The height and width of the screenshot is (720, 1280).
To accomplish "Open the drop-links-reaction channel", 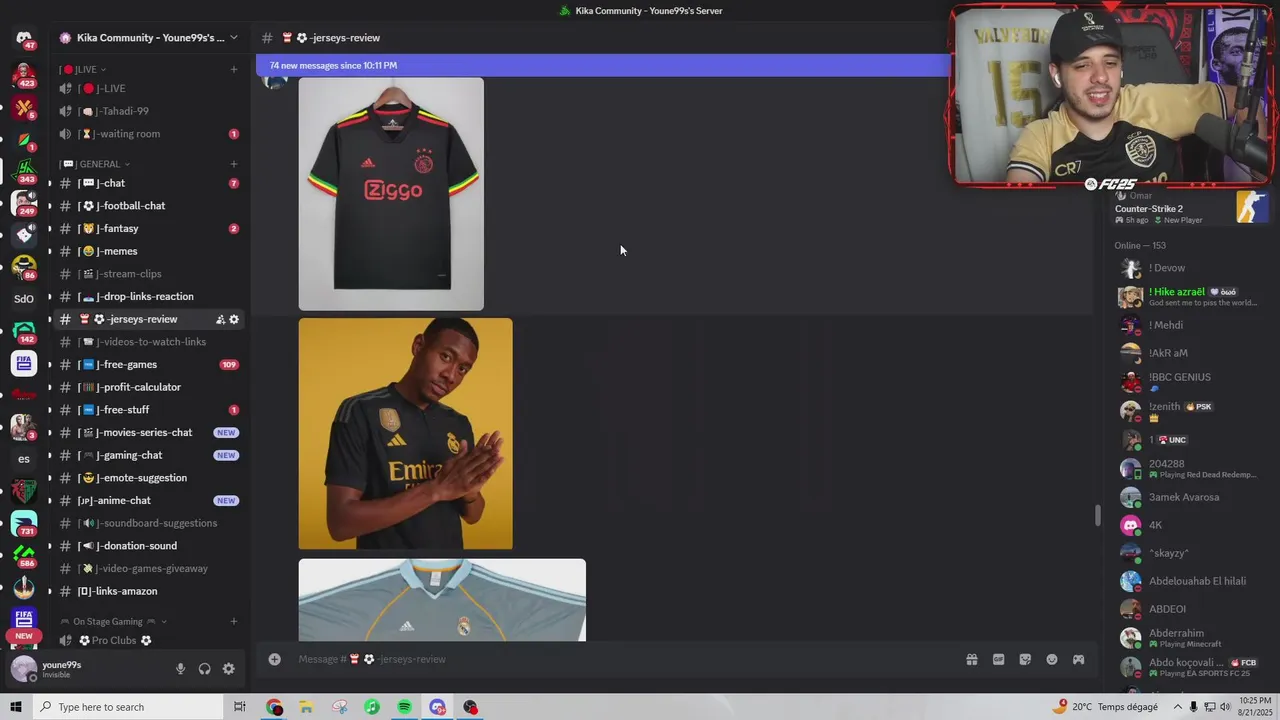I will click(148, 296).
